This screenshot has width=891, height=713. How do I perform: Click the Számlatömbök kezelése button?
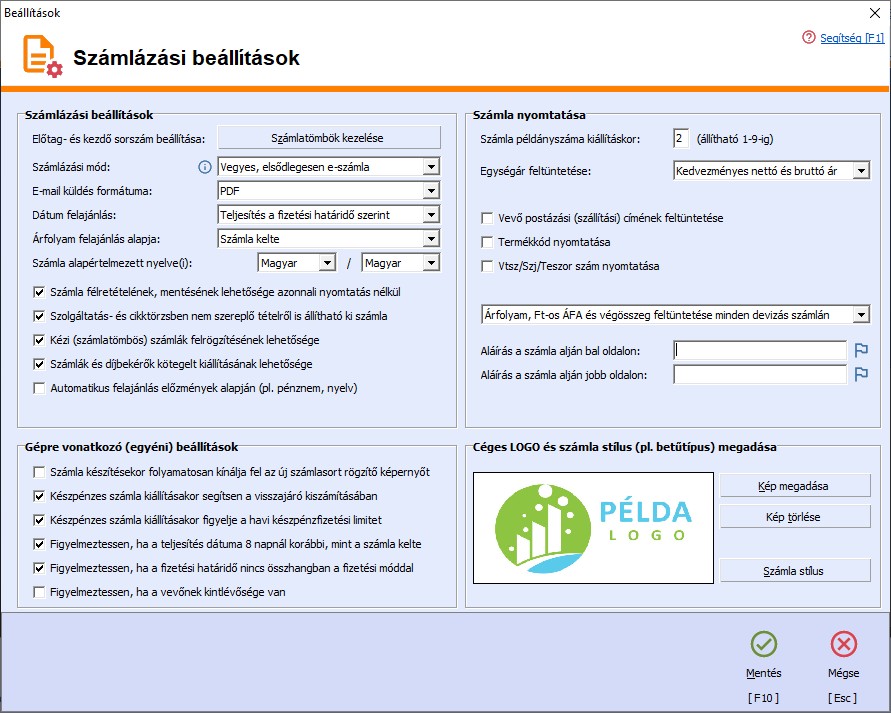[x=329, y=137]
